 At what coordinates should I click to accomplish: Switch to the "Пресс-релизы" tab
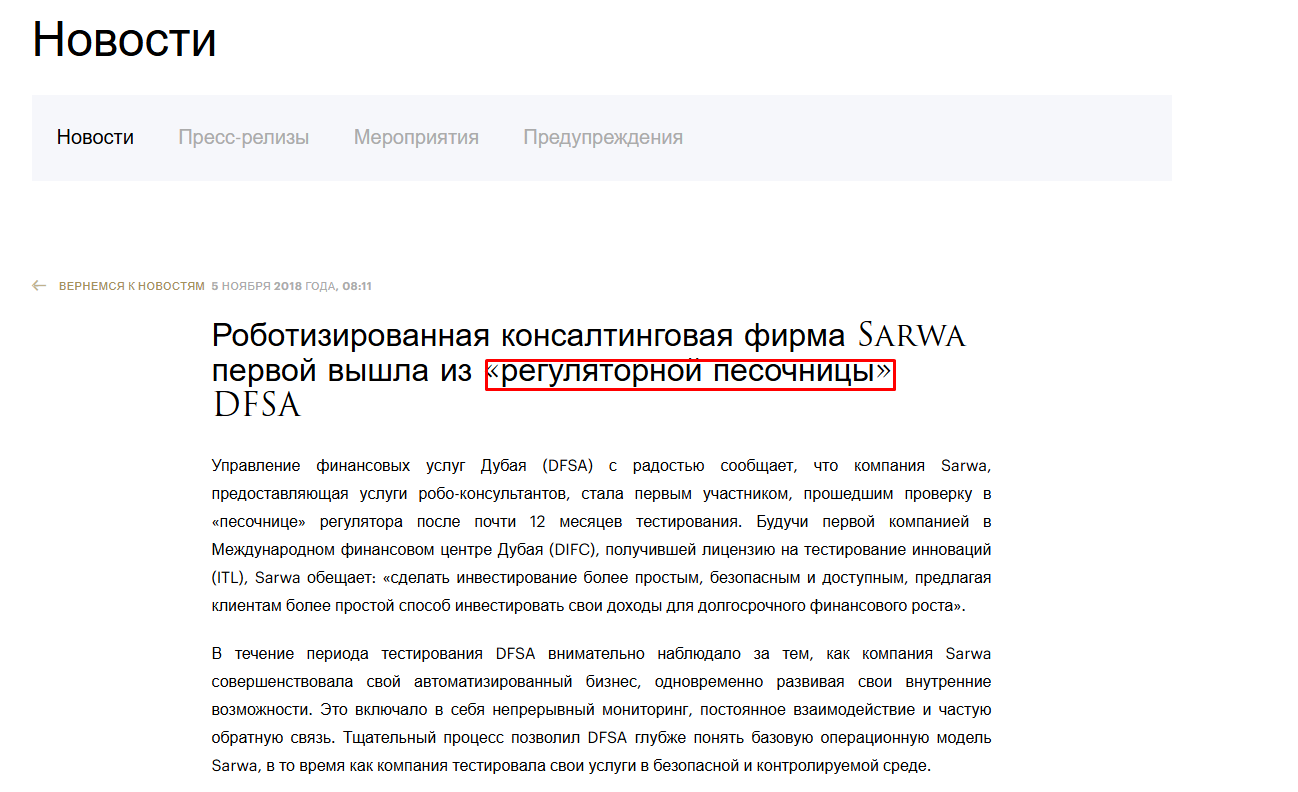[243, 137]
